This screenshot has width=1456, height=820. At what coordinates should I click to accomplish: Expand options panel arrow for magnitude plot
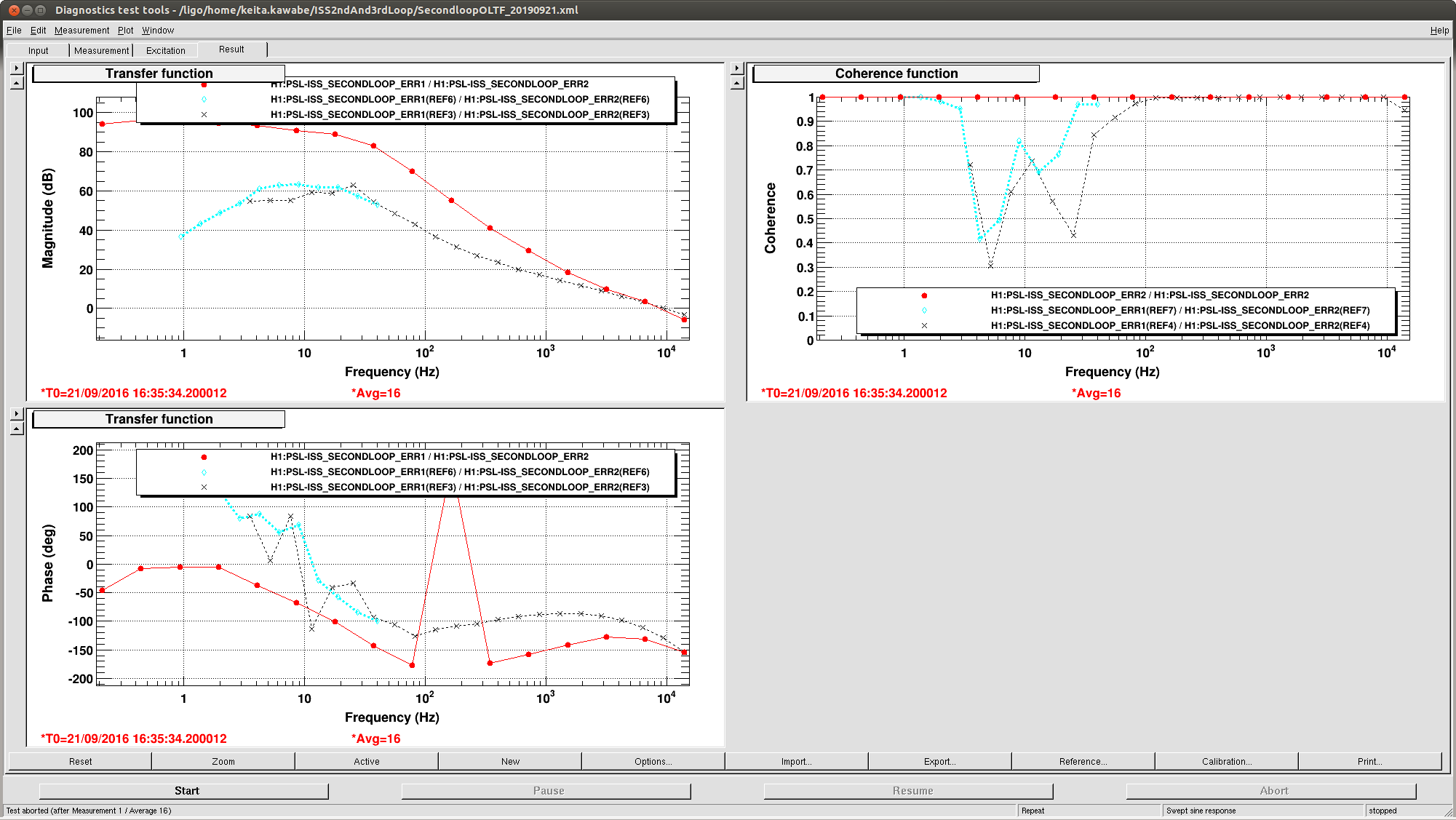[17, 68]
